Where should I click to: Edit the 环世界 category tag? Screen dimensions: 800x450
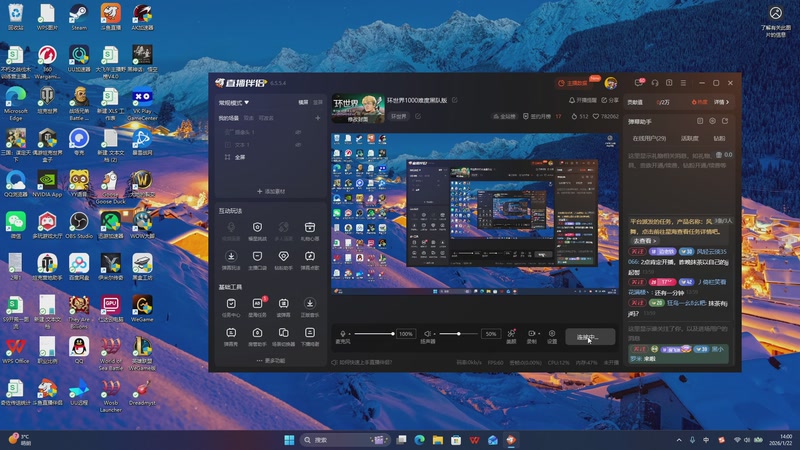click(418, 116)
